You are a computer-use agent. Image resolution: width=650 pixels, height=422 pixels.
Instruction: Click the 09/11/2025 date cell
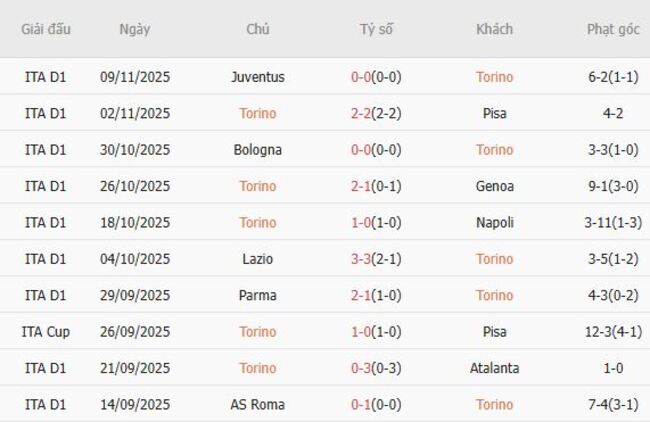pos(135,77)
